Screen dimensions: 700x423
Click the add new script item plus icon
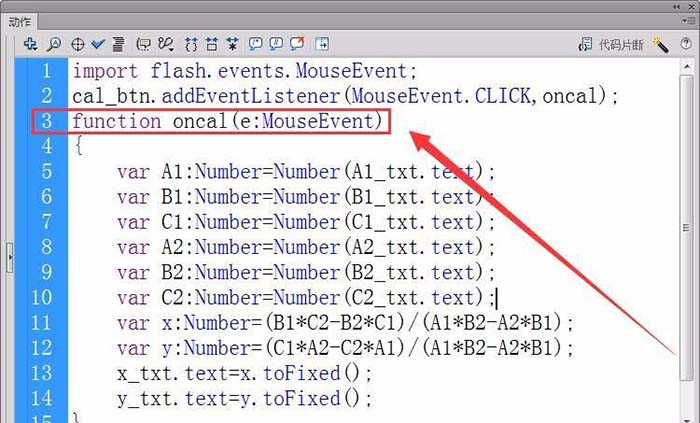30,44
